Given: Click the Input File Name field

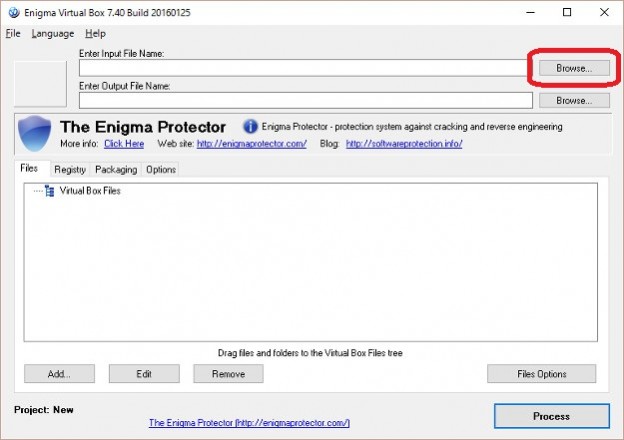Looking at the screenshot, I should click(x=305, y=68).
